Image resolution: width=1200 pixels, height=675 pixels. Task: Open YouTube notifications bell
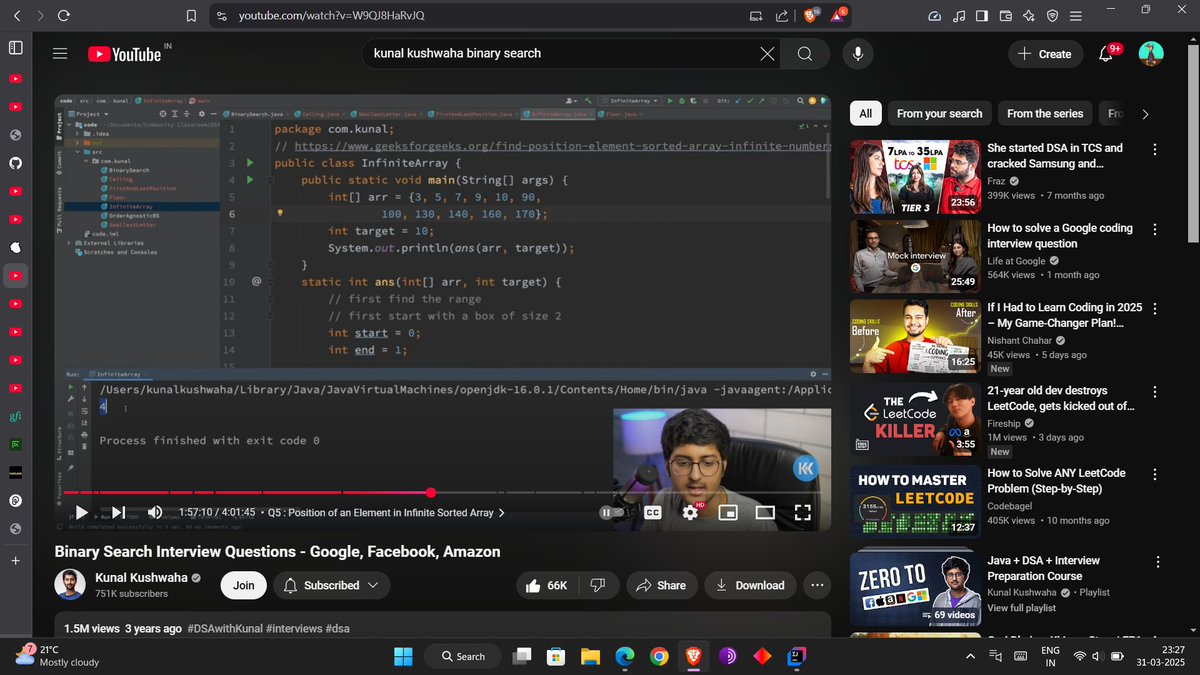[x=1106, y=54]
